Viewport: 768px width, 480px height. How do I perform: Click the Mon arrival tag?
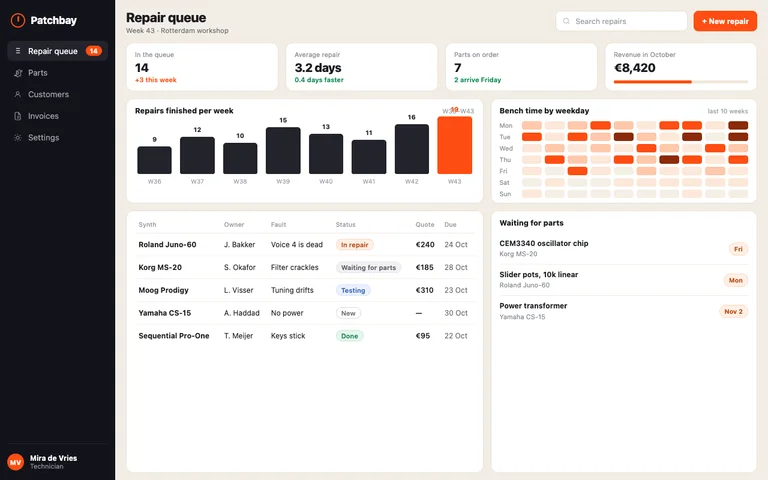(x=736, y=280)
